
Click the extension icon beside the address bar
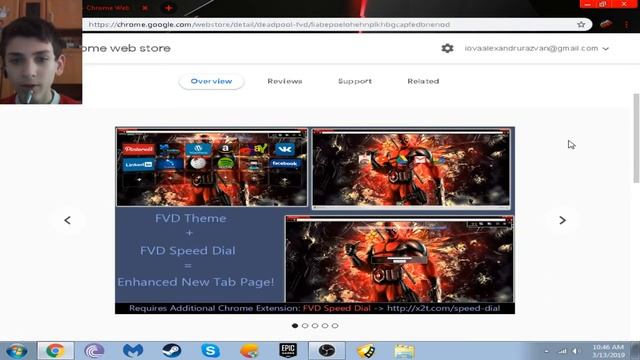pyautogui.click(x=606, y=24)
